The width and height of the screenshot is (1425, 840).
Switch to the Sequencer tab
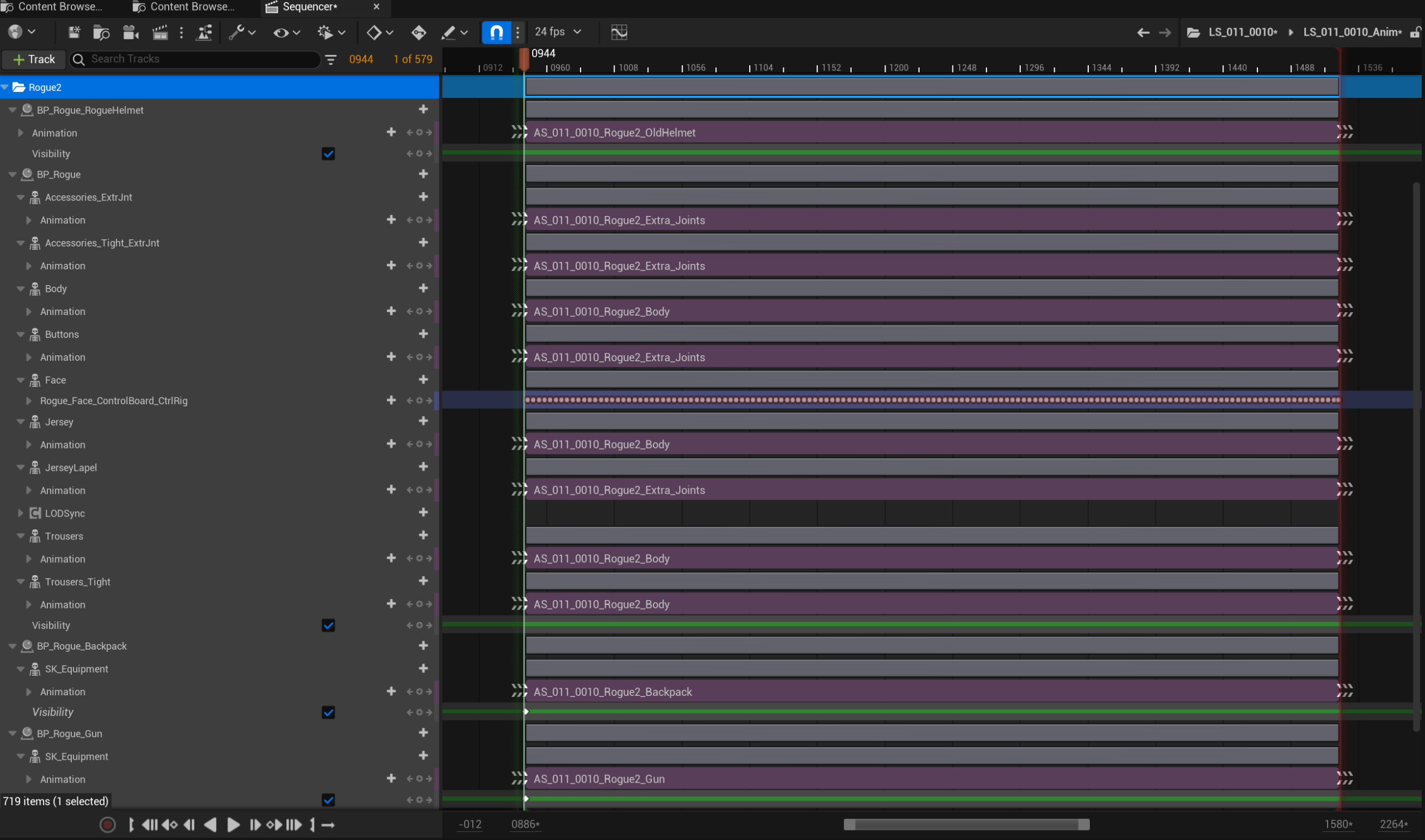coord(309,7)
